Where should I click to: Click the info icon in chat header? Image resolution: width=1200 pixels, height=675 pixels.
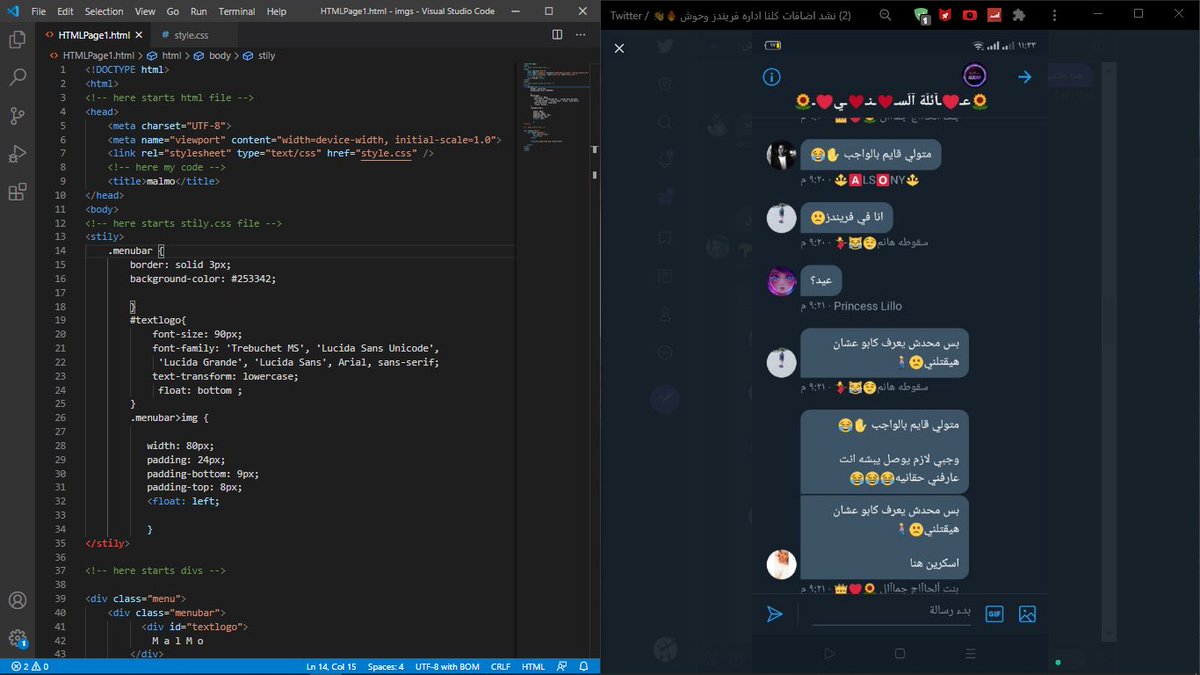(x=771, y=77)
